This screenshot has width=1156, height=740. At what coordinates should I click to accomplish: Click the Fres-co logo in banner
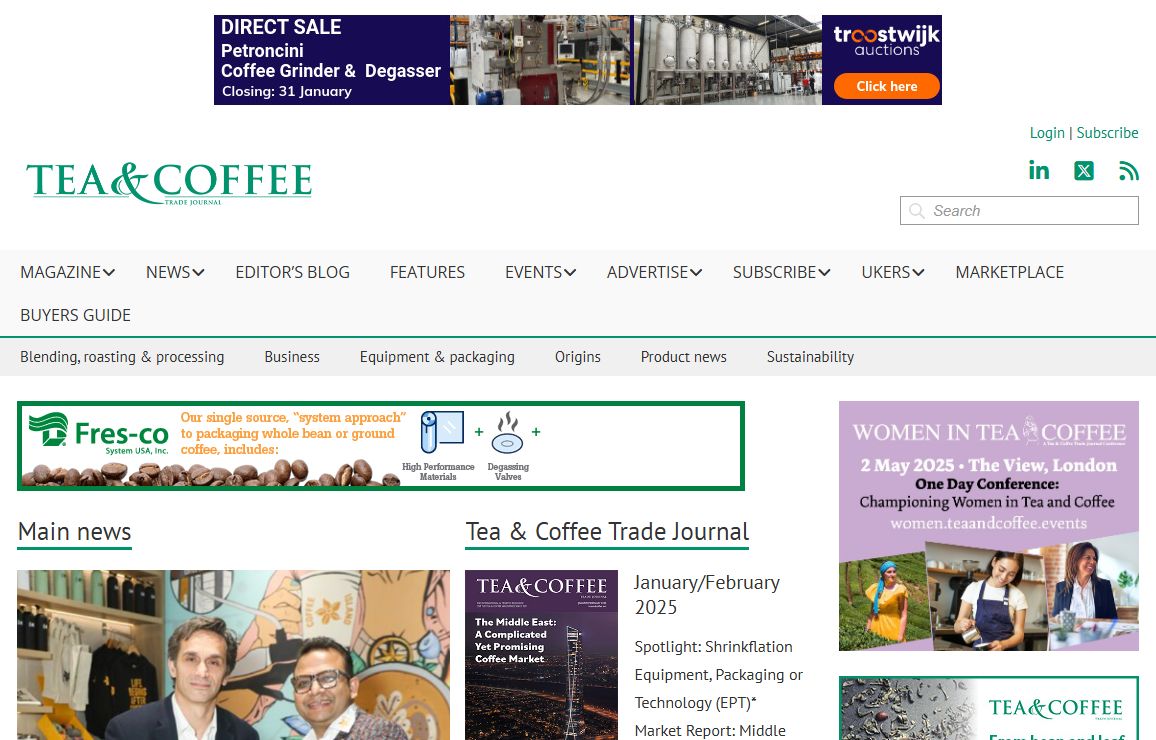click(x=100, y=433)
